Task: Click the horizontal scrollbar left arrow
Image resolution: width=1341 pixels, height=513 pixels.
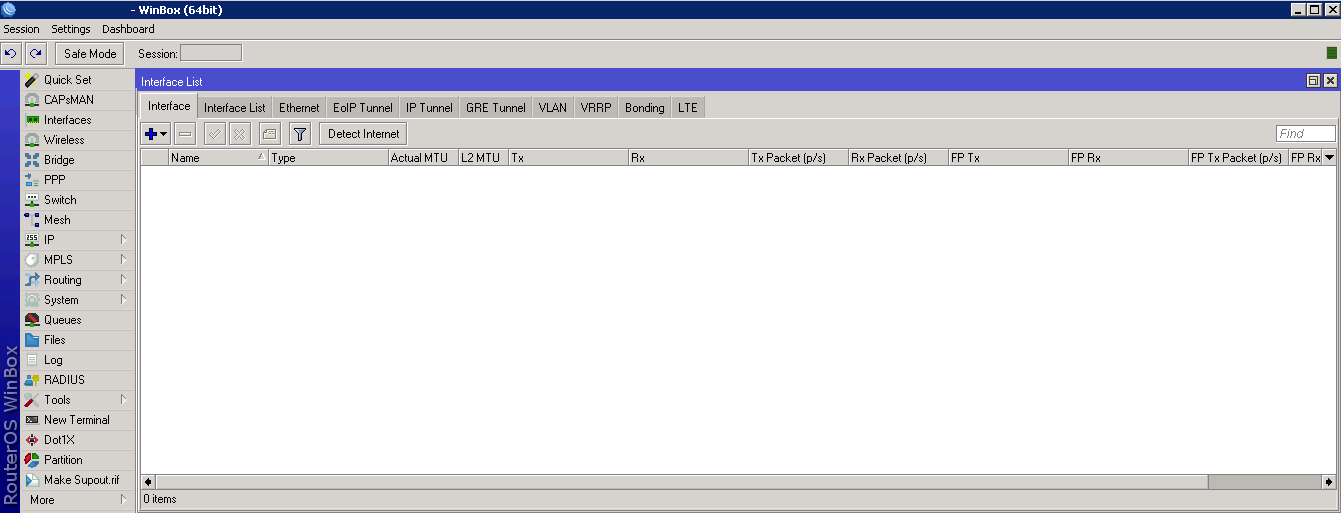Action: 149,481
